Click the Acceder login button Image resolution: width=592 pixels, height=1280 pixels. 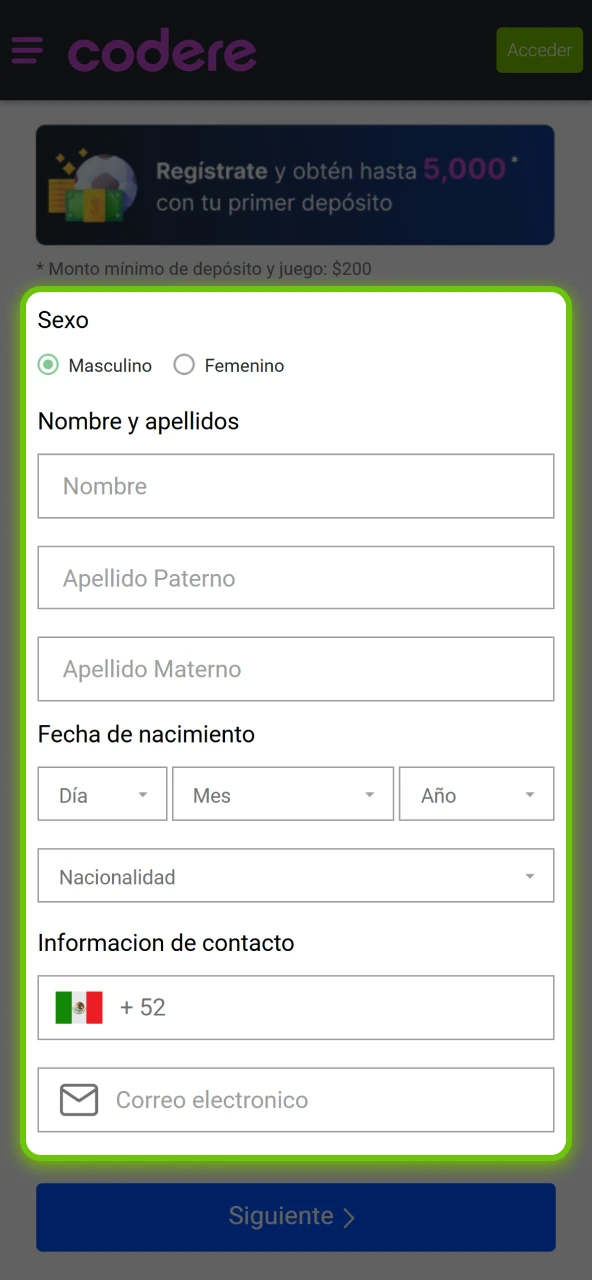(539, 50)
